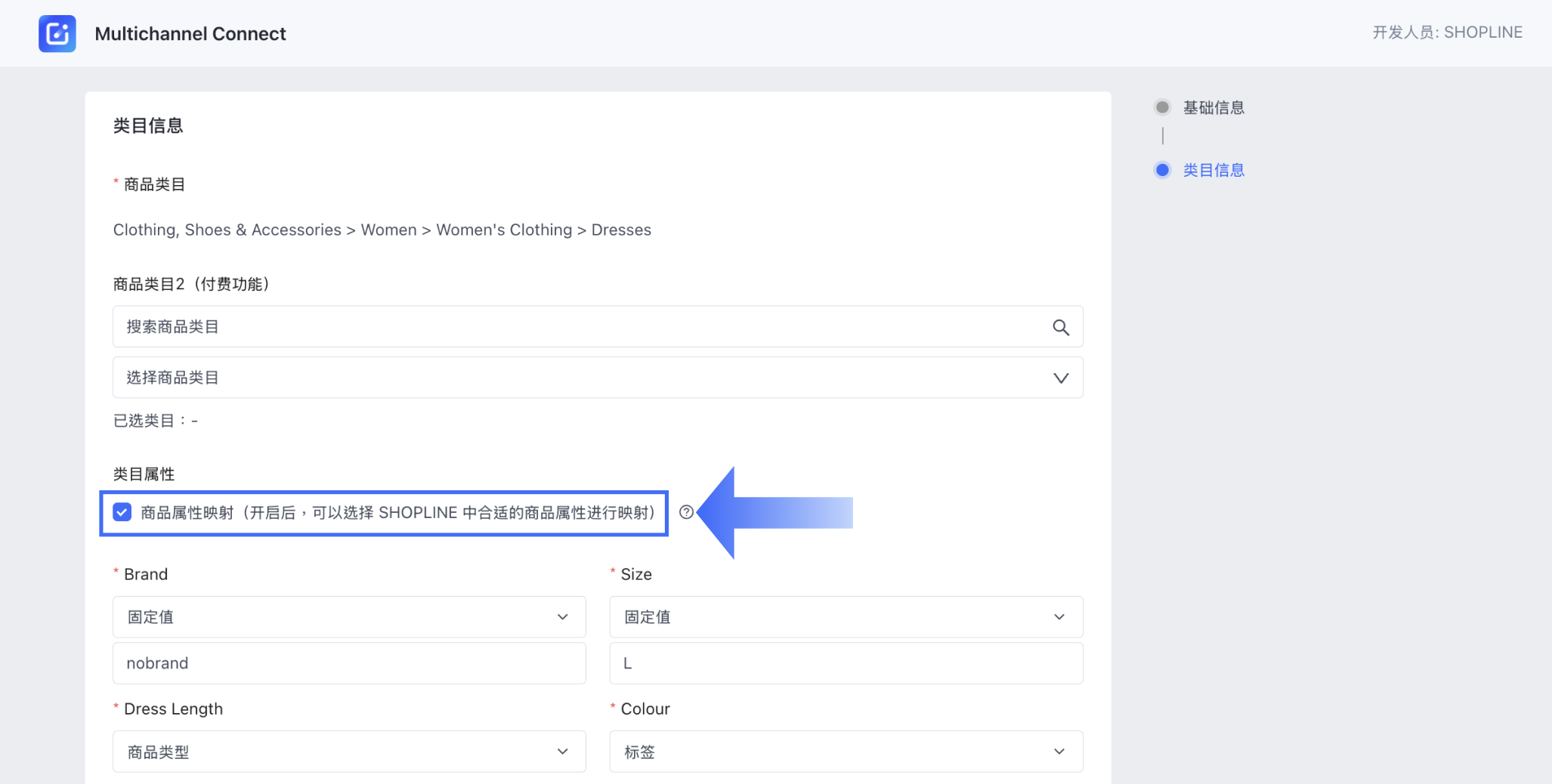Click the Size value field "L"
Image resolution: width=1552 pixels, height=784 pixels.
click(x=846, y=663)
